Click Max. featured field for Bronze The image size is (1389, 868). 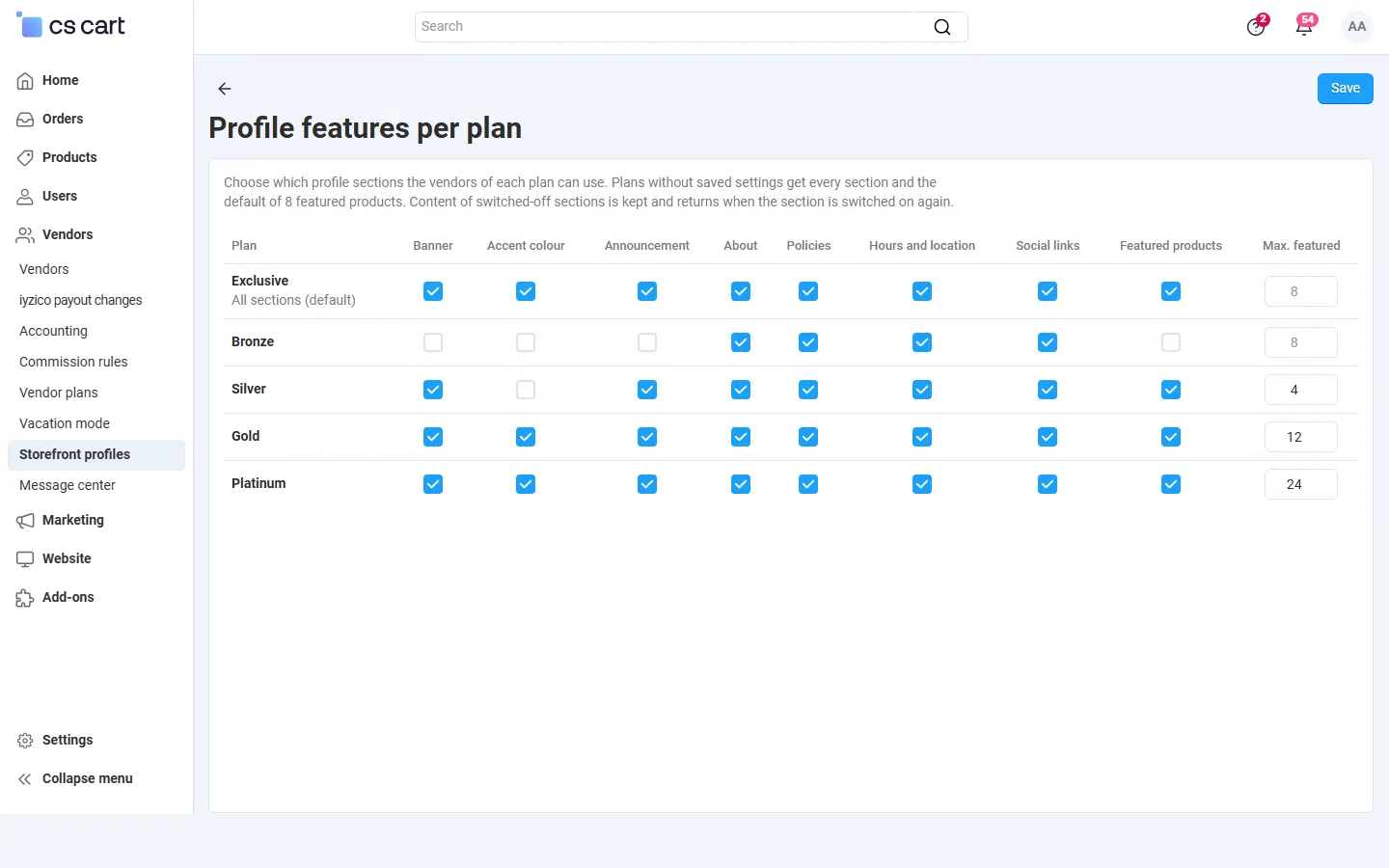(x=1300, y=342)
